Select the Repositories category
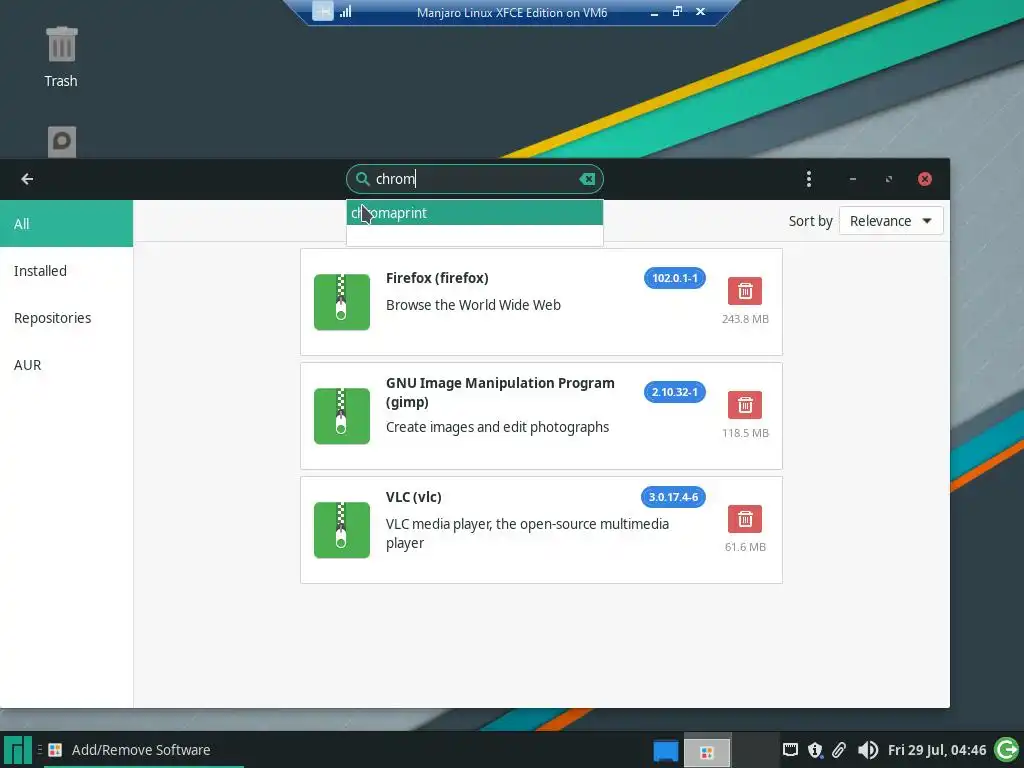 [67, 317]
